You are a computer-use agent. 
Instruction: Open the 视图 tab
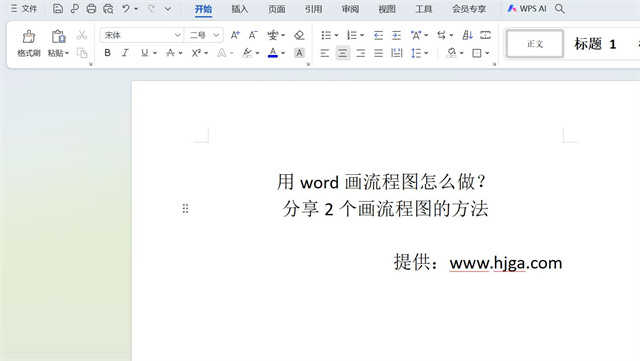(x=387, y=9)
